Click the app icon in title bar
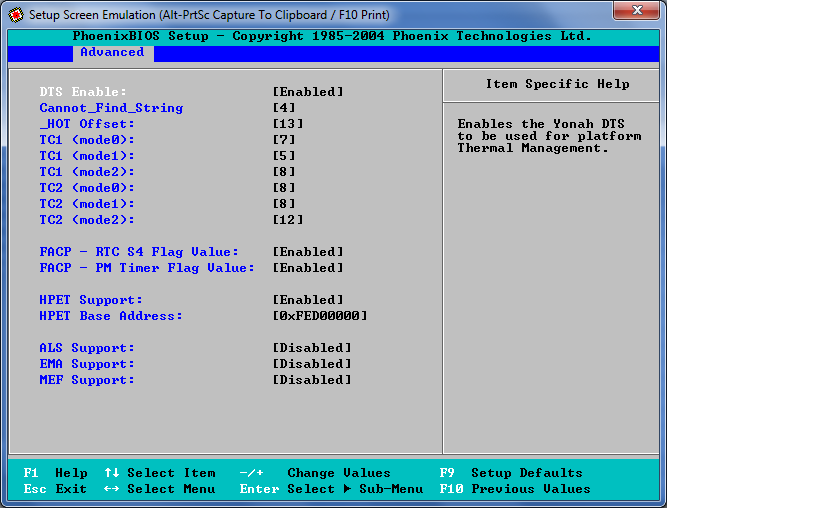819x508 pixels. (x=16, y=14)
